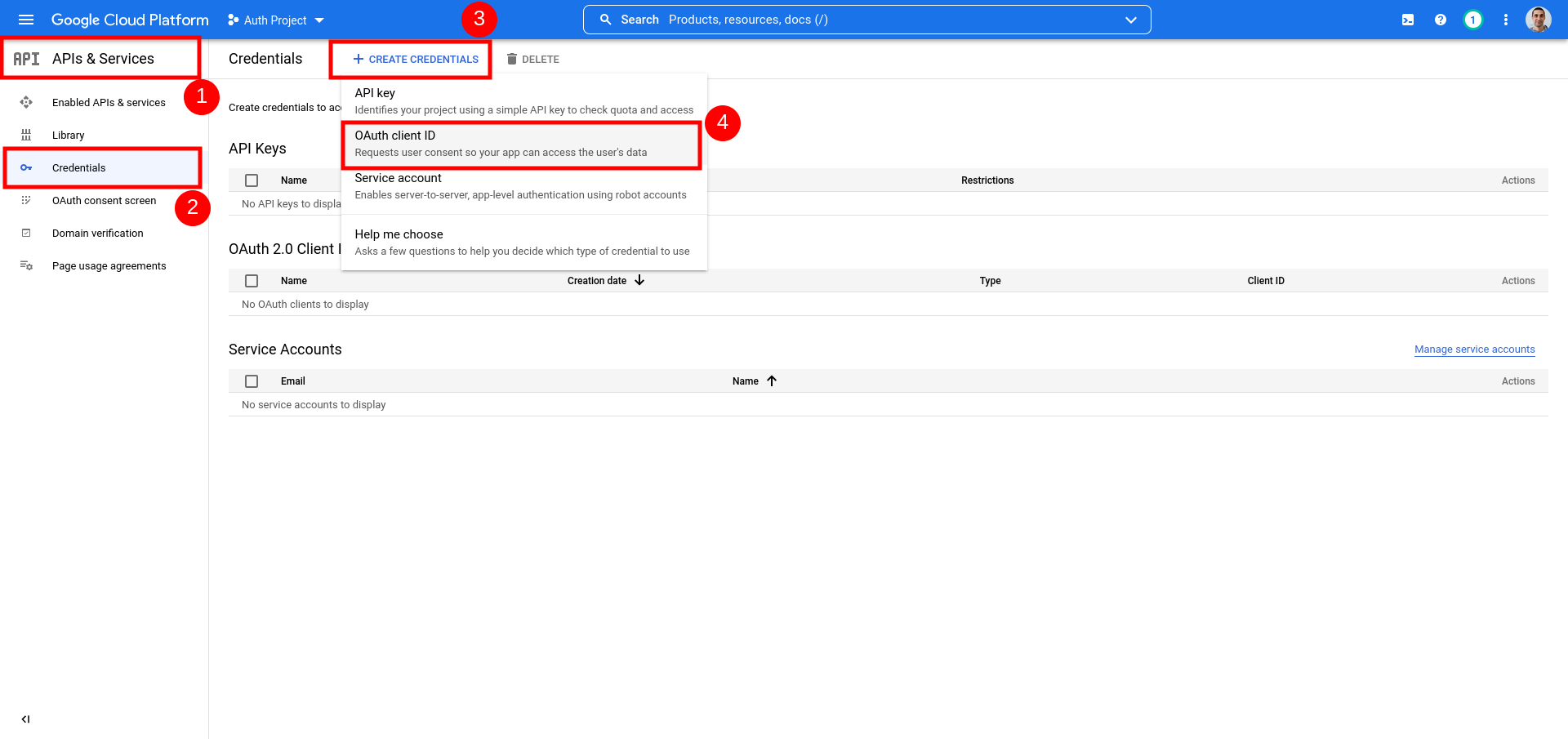Activate Cloud Shell icon
Image resolution: width=1568 pixels, height=739 pixels.
point(1408,20)
